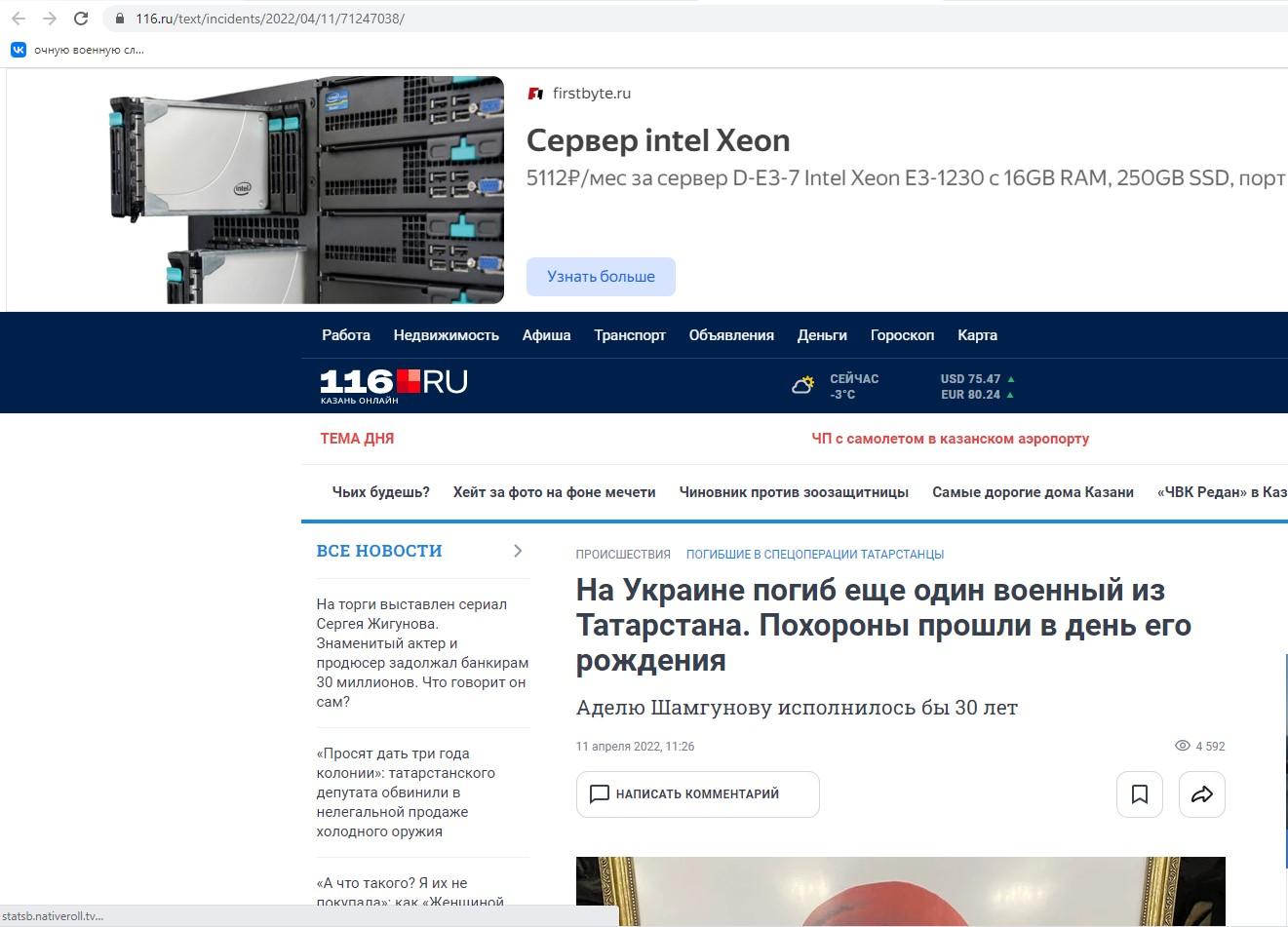This screenshot has width=1288, height=927.
Task: Click the views eye icon
Action: click(x=1182, y=746)
